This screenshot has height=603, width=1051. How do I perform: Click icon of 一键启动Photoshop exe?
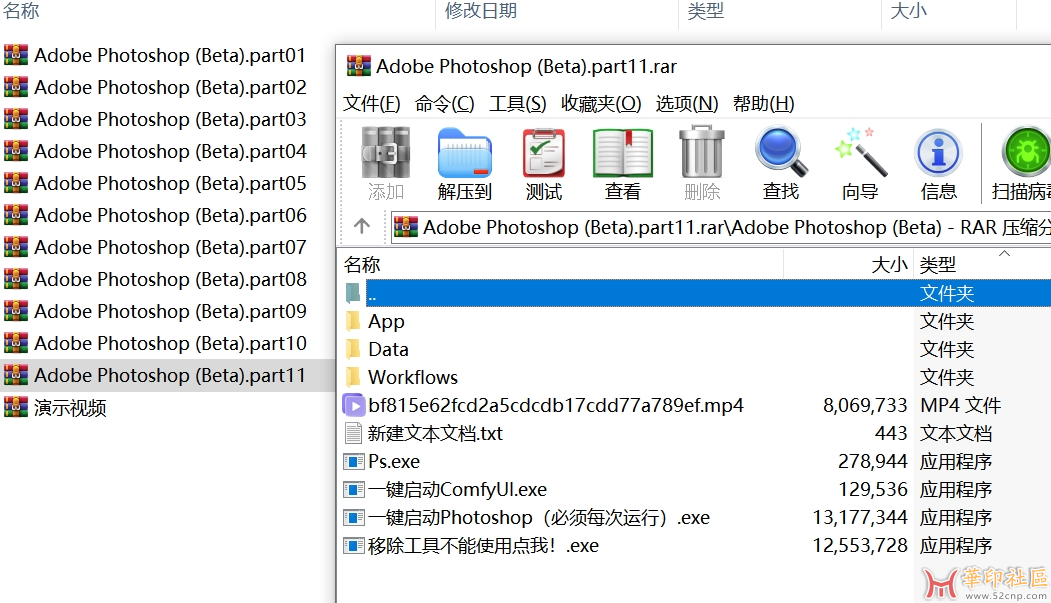353,518
